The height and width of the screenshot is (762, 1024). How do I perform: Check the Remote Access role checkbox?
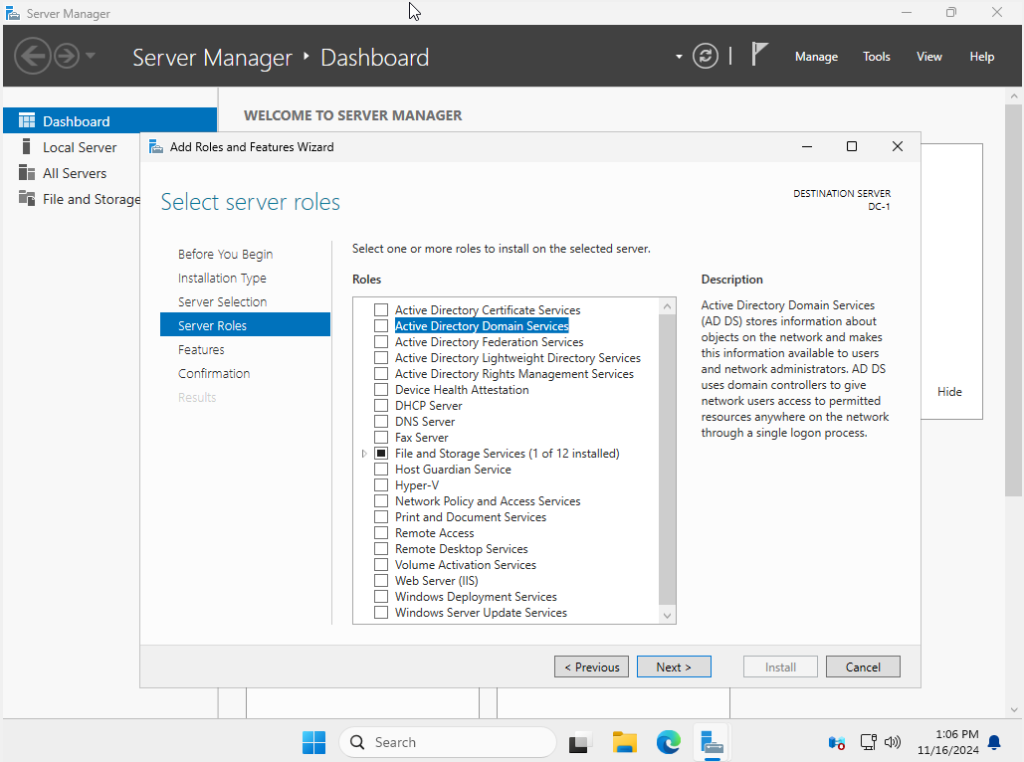[381, 533]
